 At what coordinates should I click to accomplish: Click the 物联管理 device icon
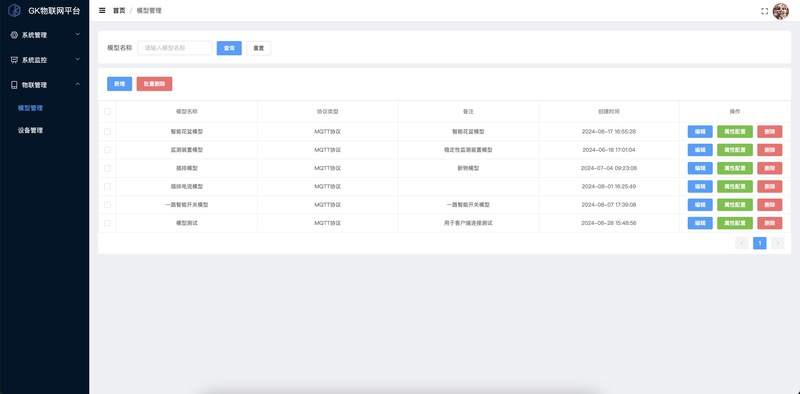[14, 85]
